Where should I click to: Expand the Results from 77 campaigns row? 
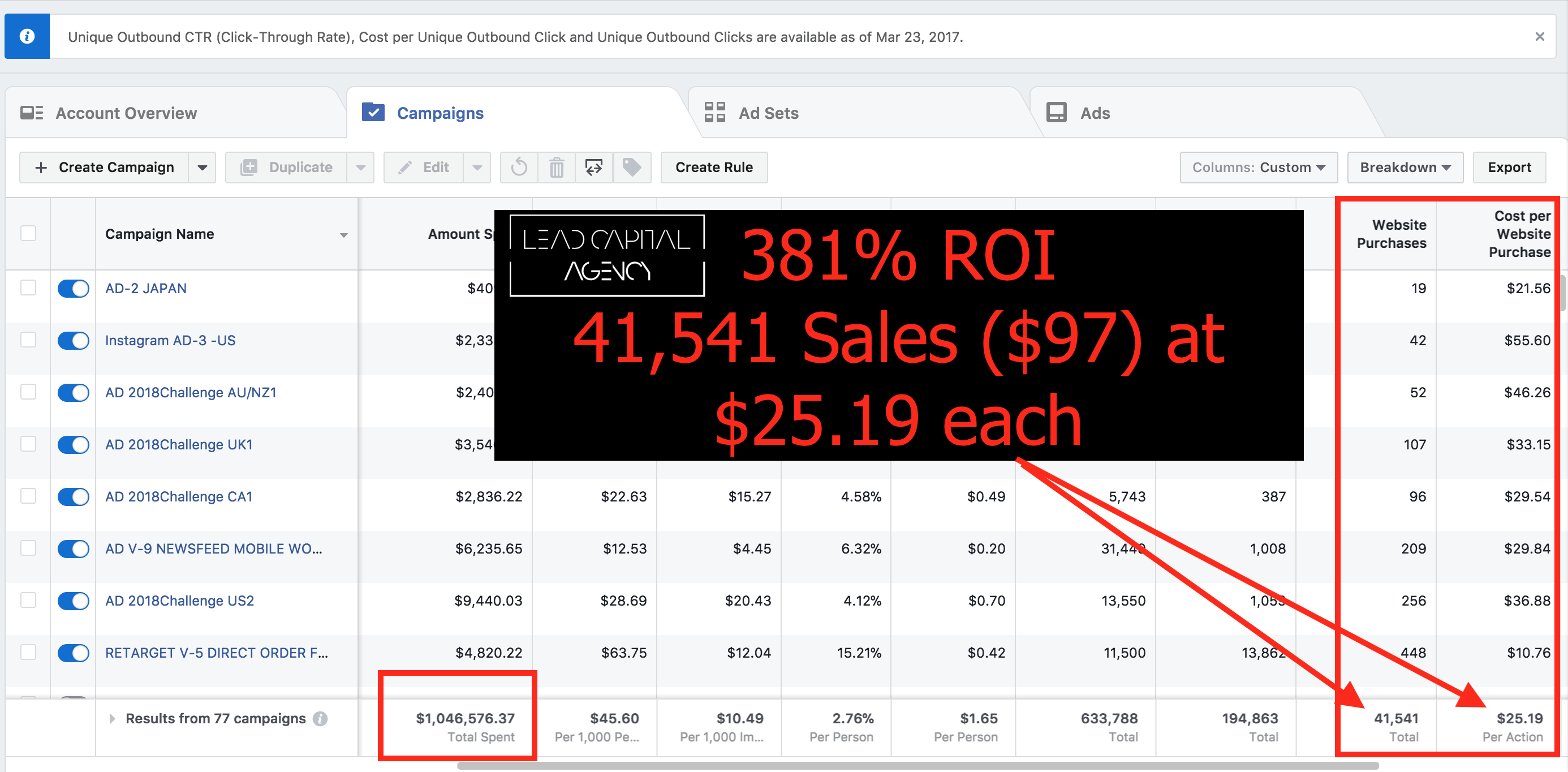click(112, 719)
